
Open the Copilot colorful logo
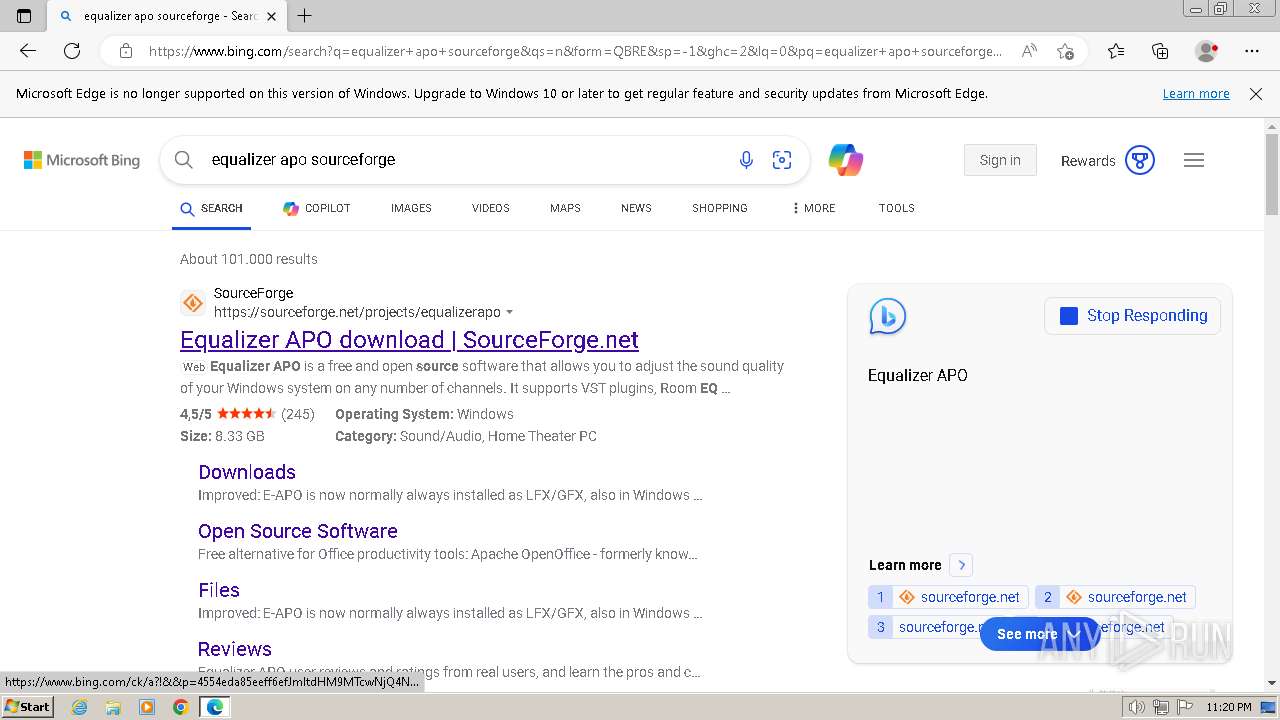(x=846, y=160)
